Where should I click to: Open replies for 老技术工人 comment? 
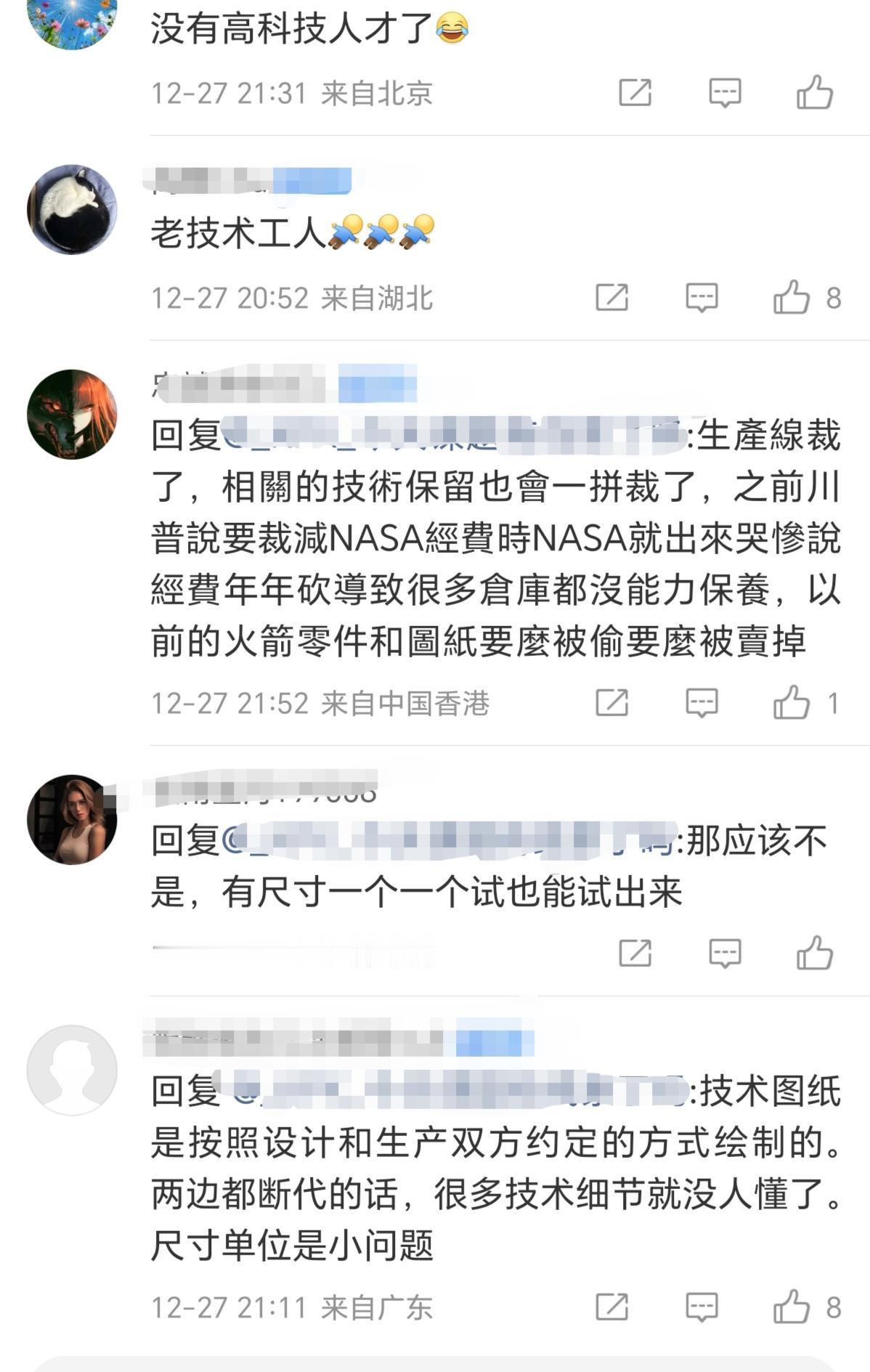(x=702, y=297)
